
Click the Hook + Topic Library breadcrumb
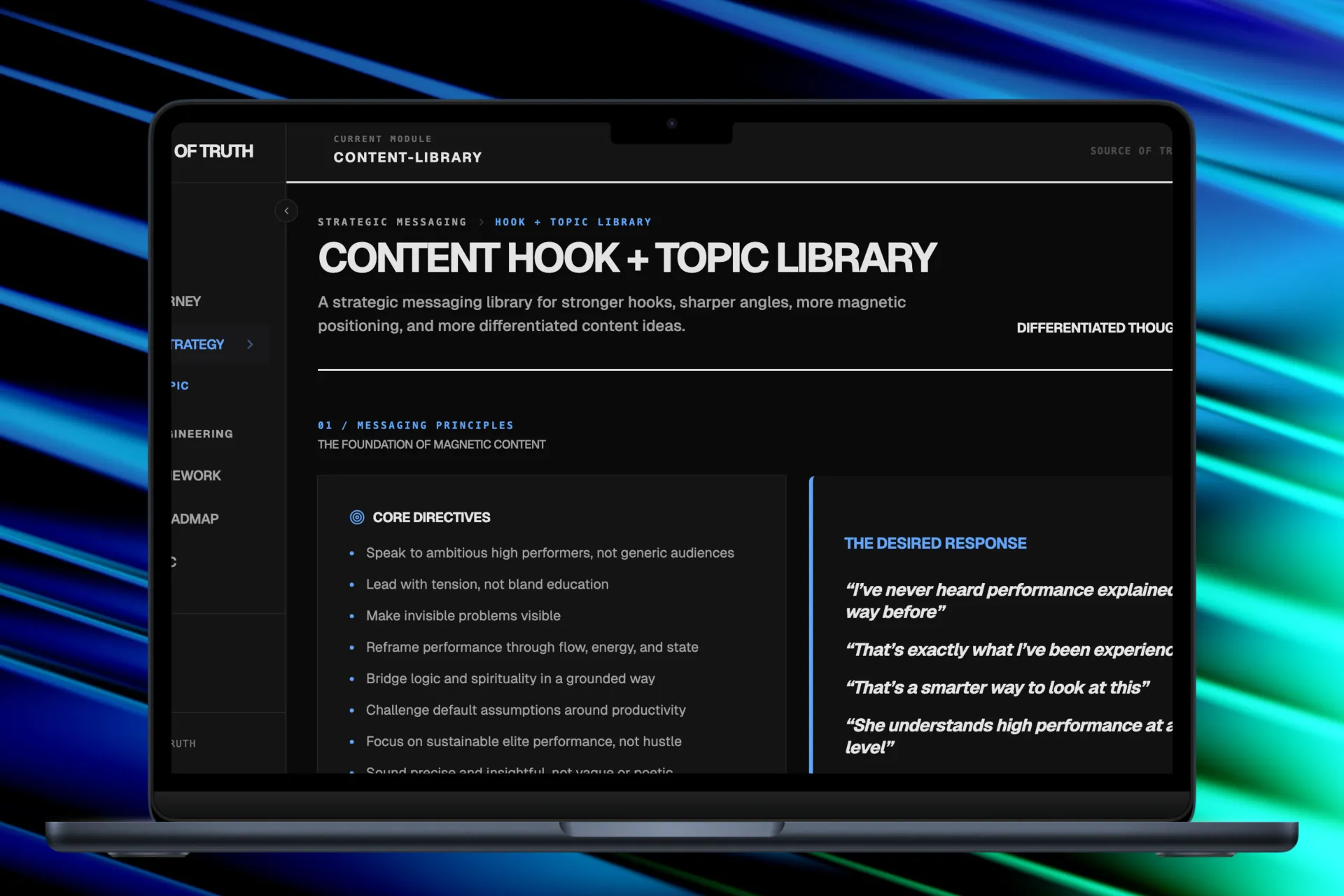tap(573, 222)
